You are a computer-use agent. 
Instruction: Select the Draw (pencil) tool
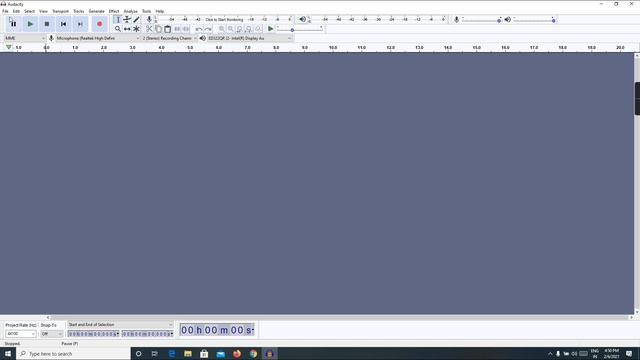click(136, 20)
